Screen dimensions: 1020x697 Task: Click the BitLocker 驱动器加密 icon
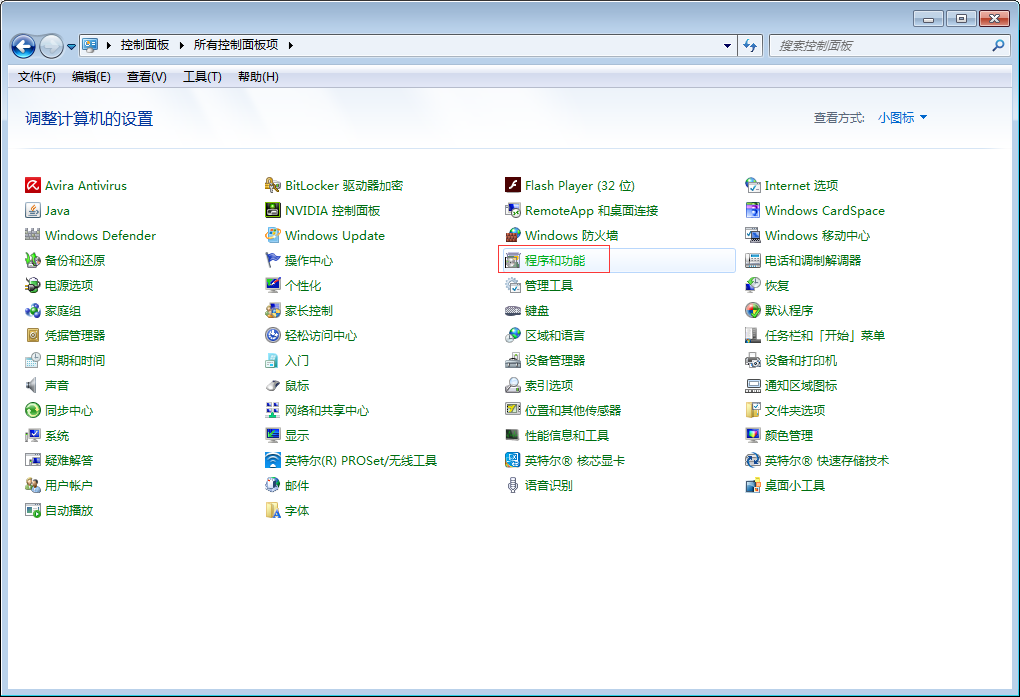(273, 185)
